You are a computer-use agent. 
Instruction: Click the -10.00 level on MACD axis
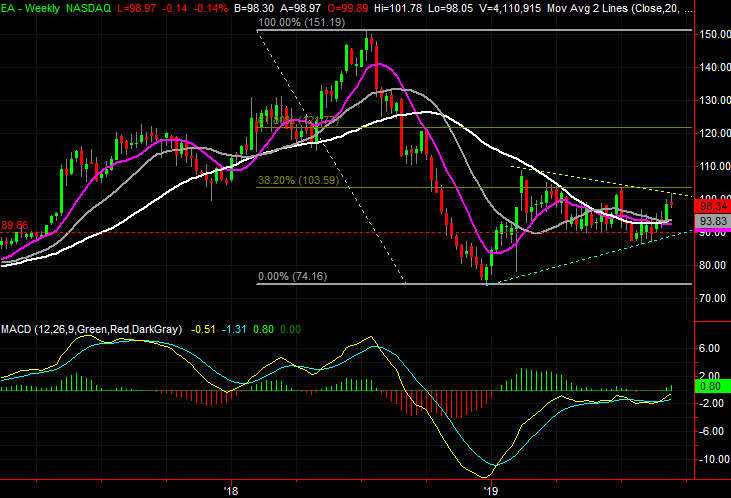pyautogui.click(x=711, y=460)
